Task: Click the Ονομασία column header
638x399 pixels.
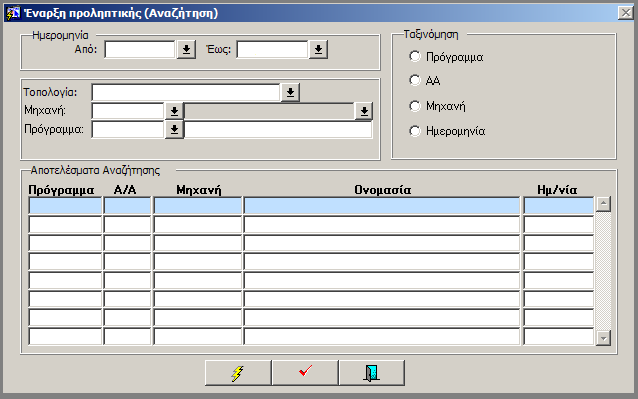Action: click(382, 190)
